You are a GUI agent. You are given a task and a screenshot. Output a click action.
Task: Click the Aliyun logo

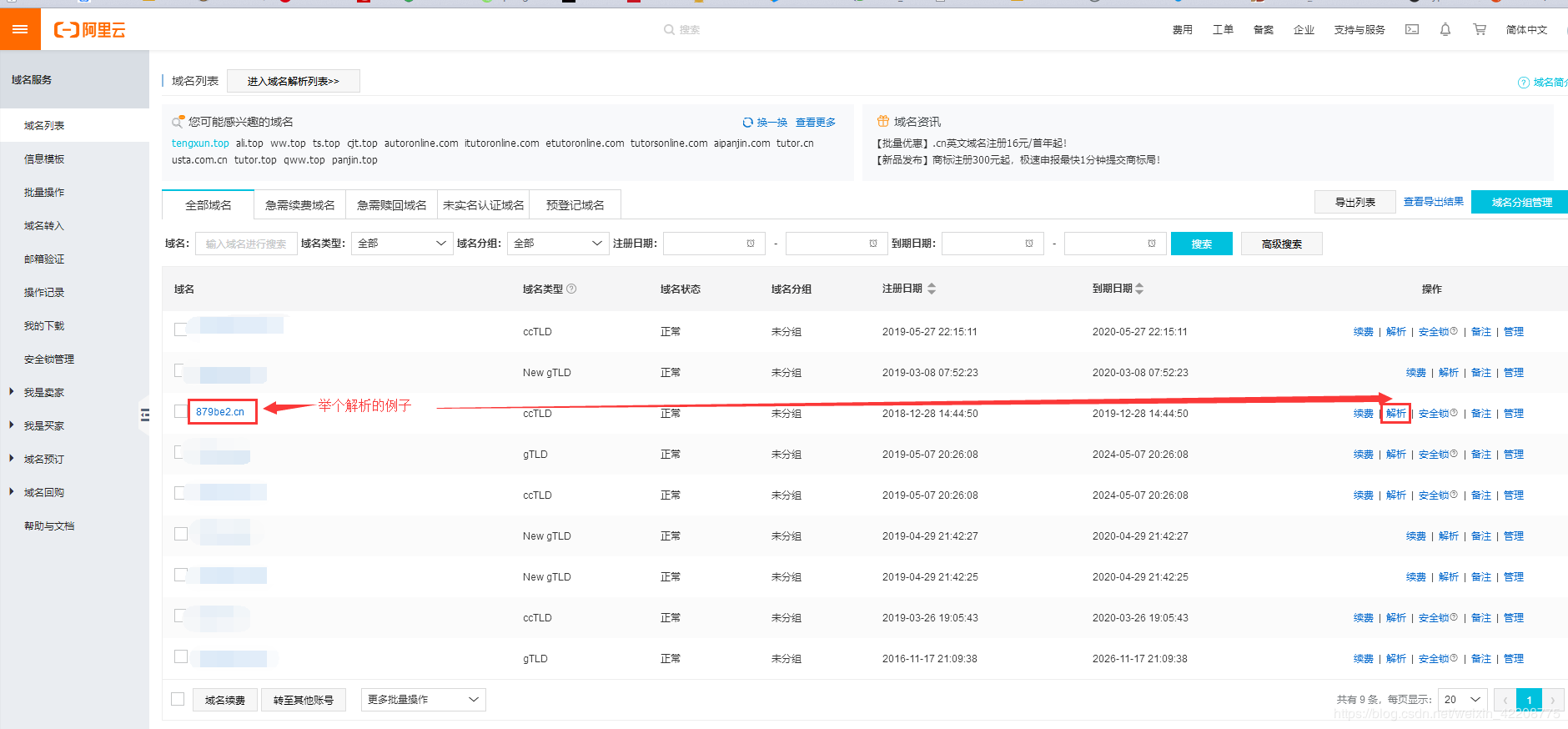coord(90,30)
